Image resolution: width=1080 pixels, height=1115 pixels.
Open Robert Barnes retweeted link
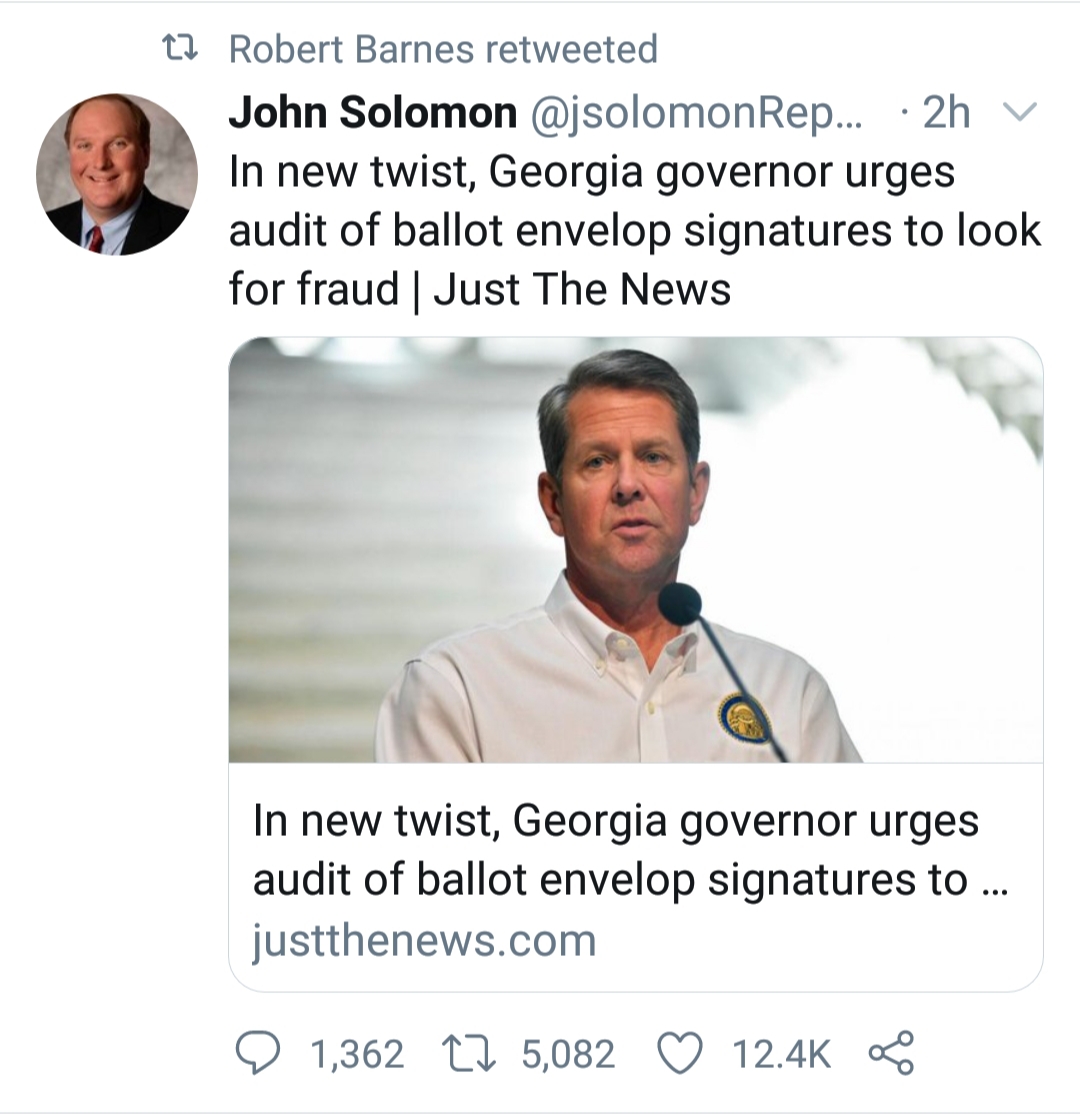(x=443, y=49)
